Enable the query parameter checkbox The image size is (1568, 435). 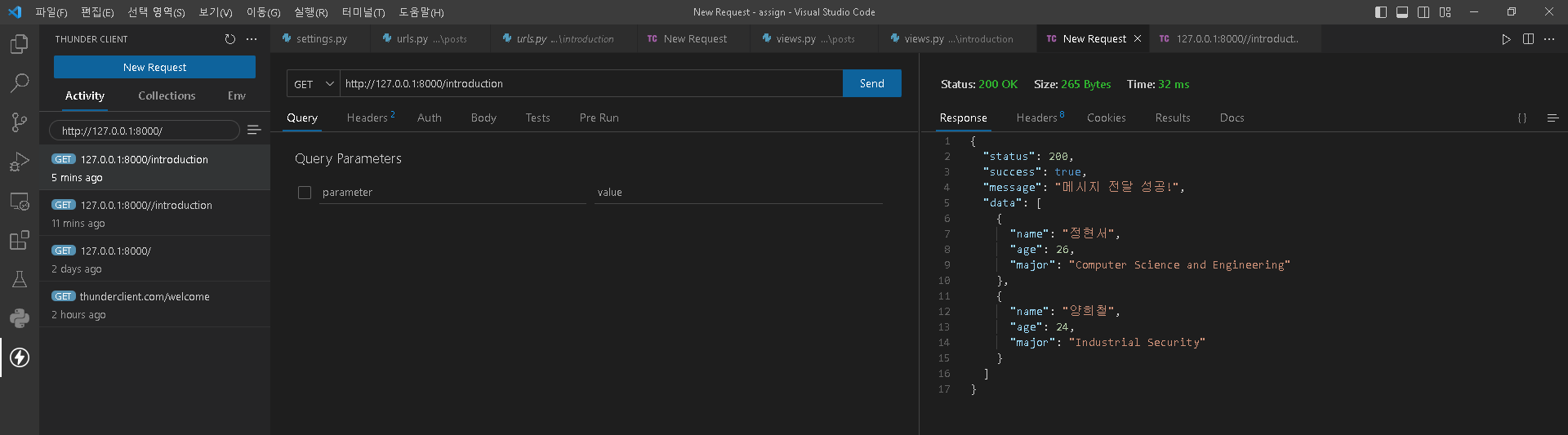coord(305,193)
